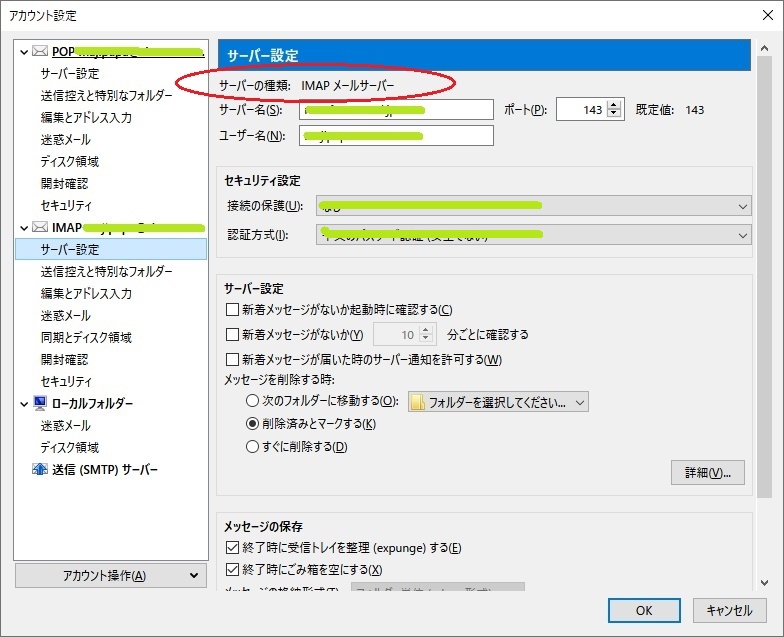Open the アカウント操作 dropdown menu
Image resolution: width=784 pixels, height=637 pixels.
111,576
